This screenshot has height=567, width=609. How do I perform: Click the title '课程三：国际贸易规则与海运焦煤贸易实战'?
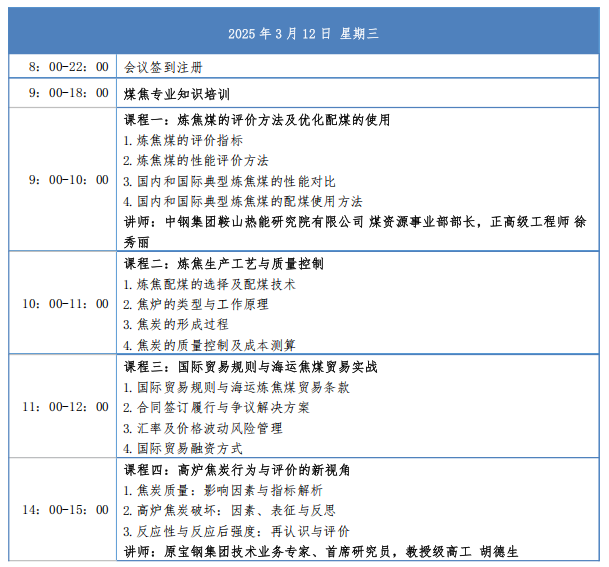coord(251,367)
